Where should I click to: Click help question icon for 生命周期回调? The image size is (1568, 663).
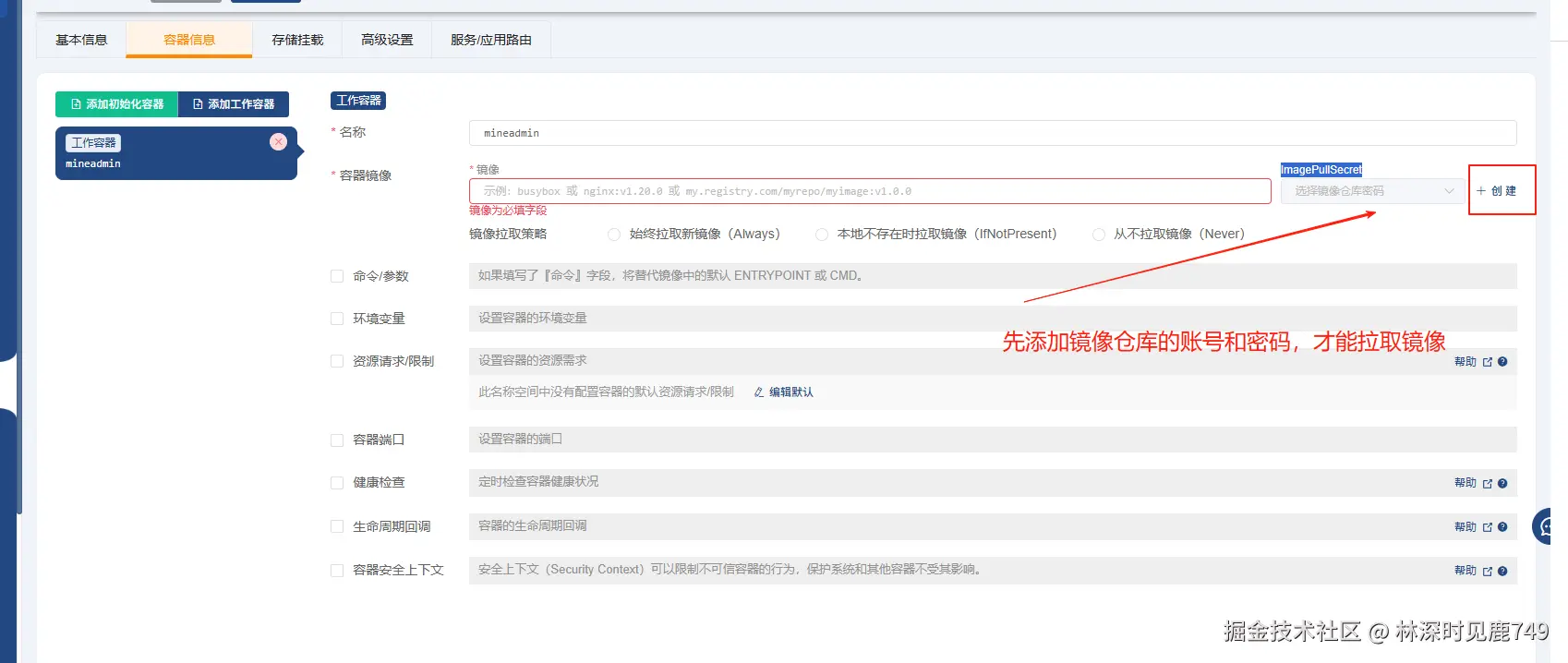pyautogui.click(x=1502, y=527)
